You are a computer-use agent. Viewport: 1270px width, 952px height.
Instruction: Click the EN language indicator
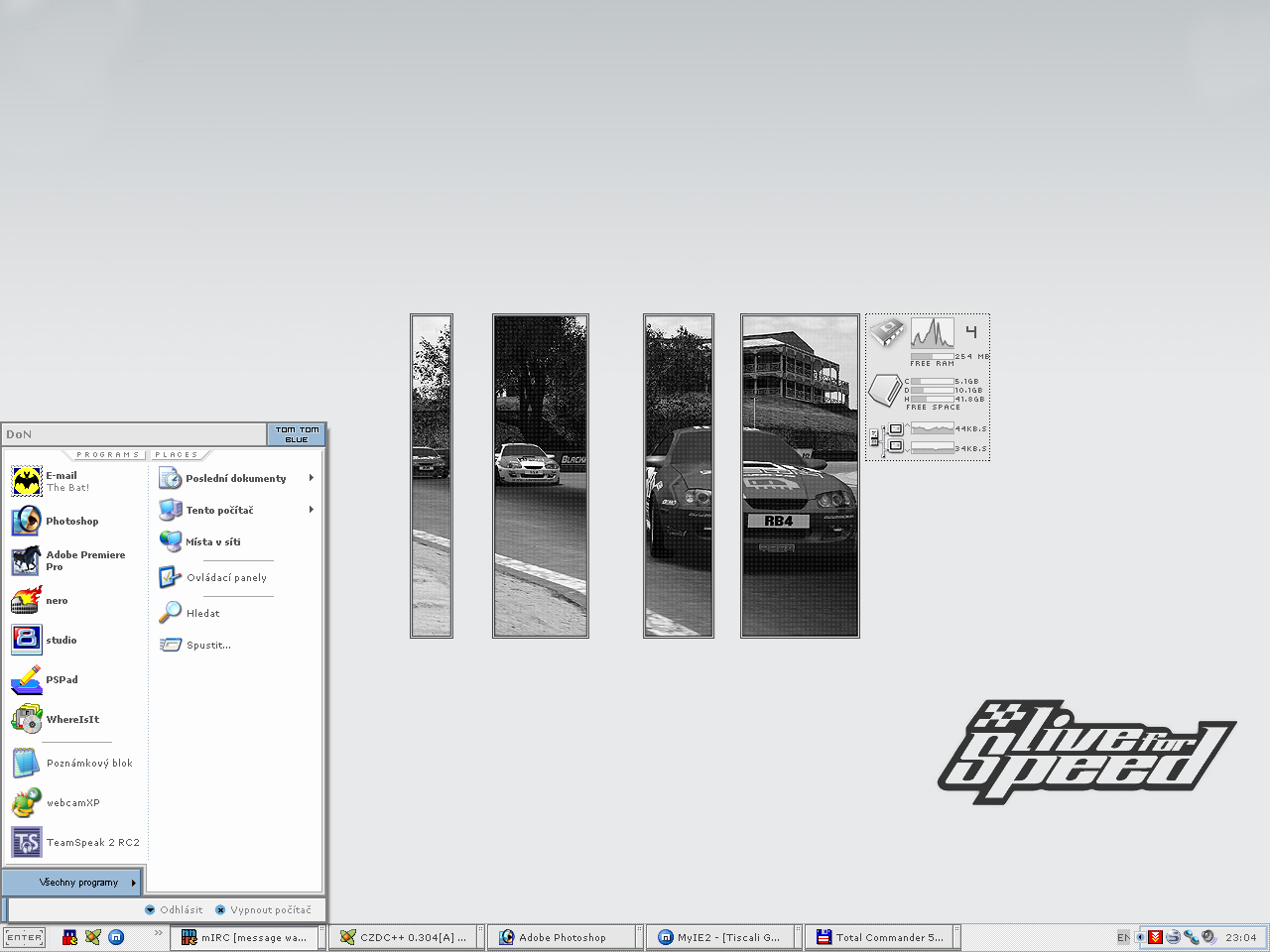coord(1123,937)
